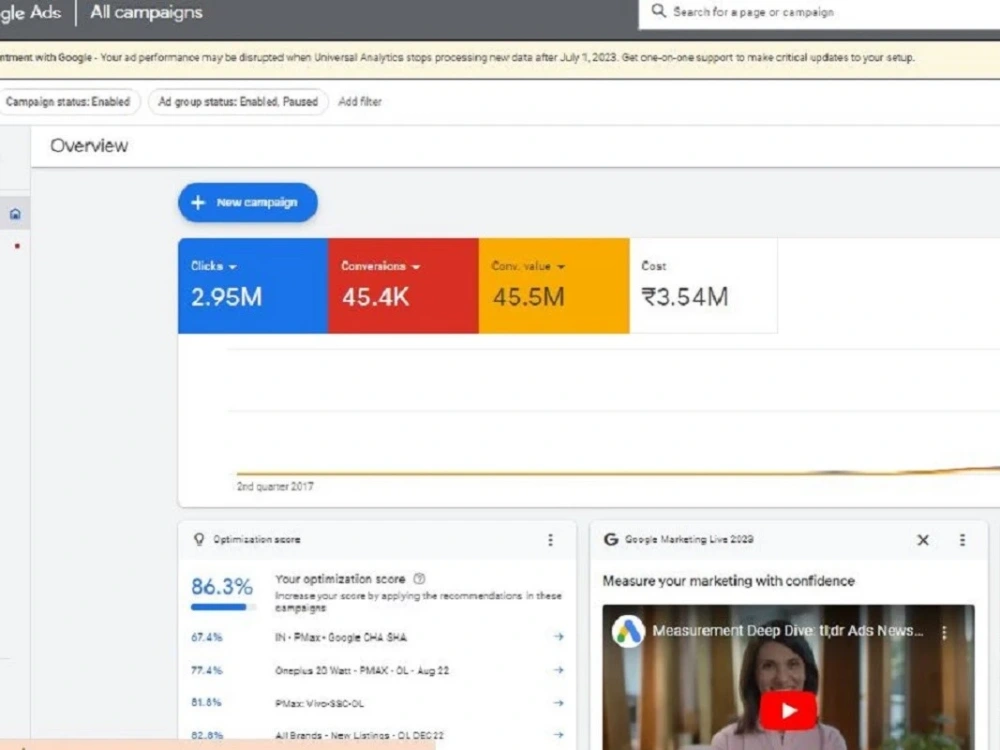Image resolution: width=1000 pixels, height=750 pixels.
Task: Open the home icon in left sidebar
Action: (15, 214)
